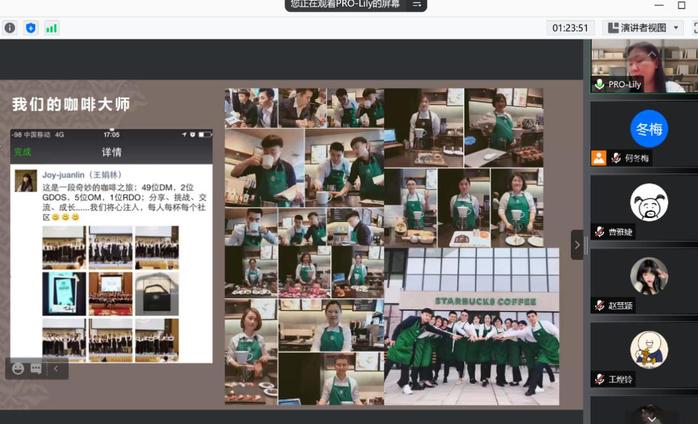Viewport: 698px width, 424px height.
Task: Click the slide heading 我们的咖啡大师
Action: pos(71,104)
